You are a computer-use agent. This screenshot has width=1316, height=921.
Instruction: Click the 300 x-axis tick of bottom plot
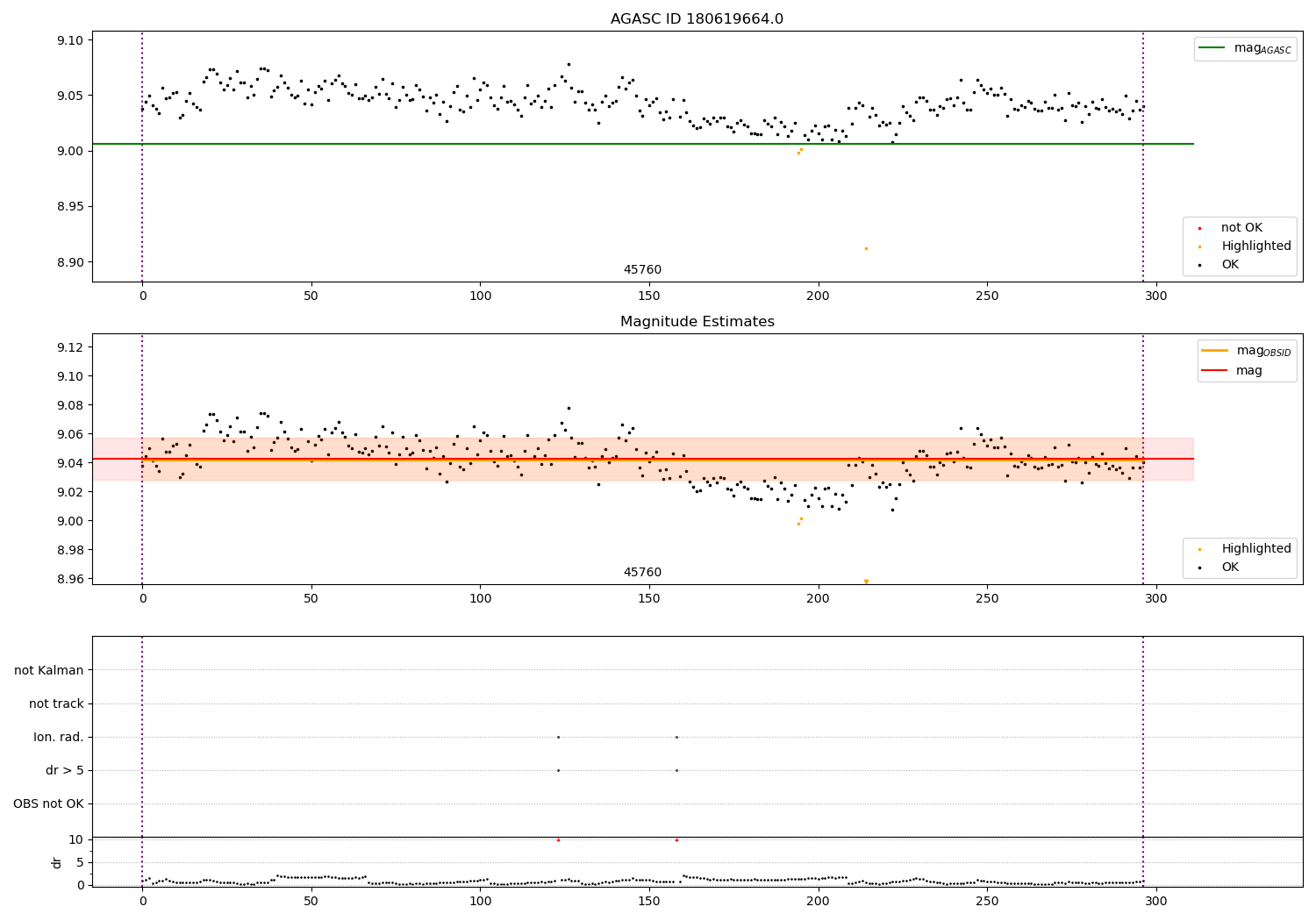tap(1156, 901)
